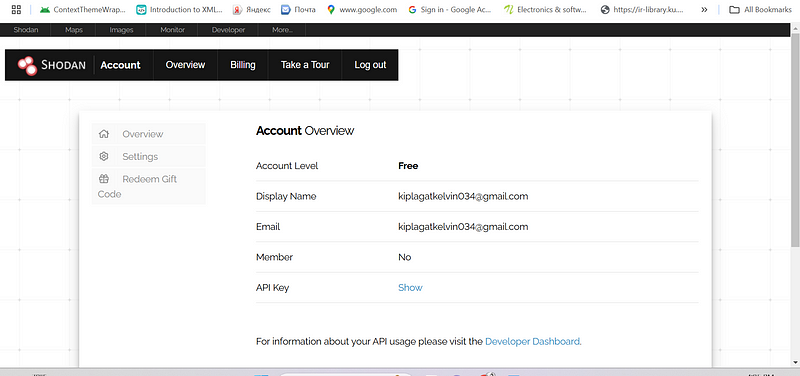Show the API Key

tap(410, 288)
